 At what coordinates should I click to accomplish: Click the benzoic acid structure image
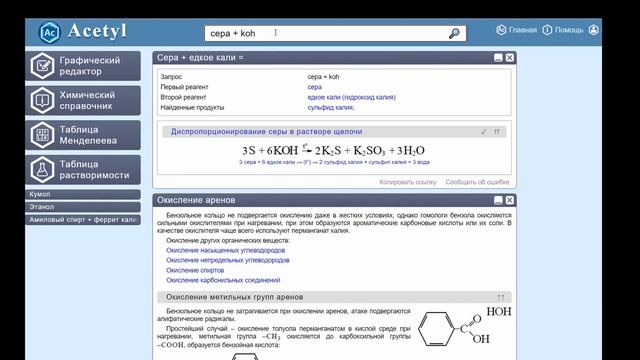[x=464, y=328]
